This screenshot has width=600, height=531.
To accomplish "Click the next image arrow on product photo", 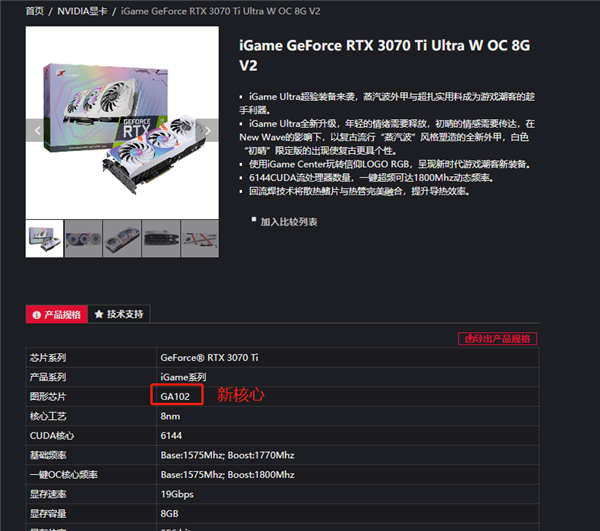I will pyautogui.click(x=207, y=130).
